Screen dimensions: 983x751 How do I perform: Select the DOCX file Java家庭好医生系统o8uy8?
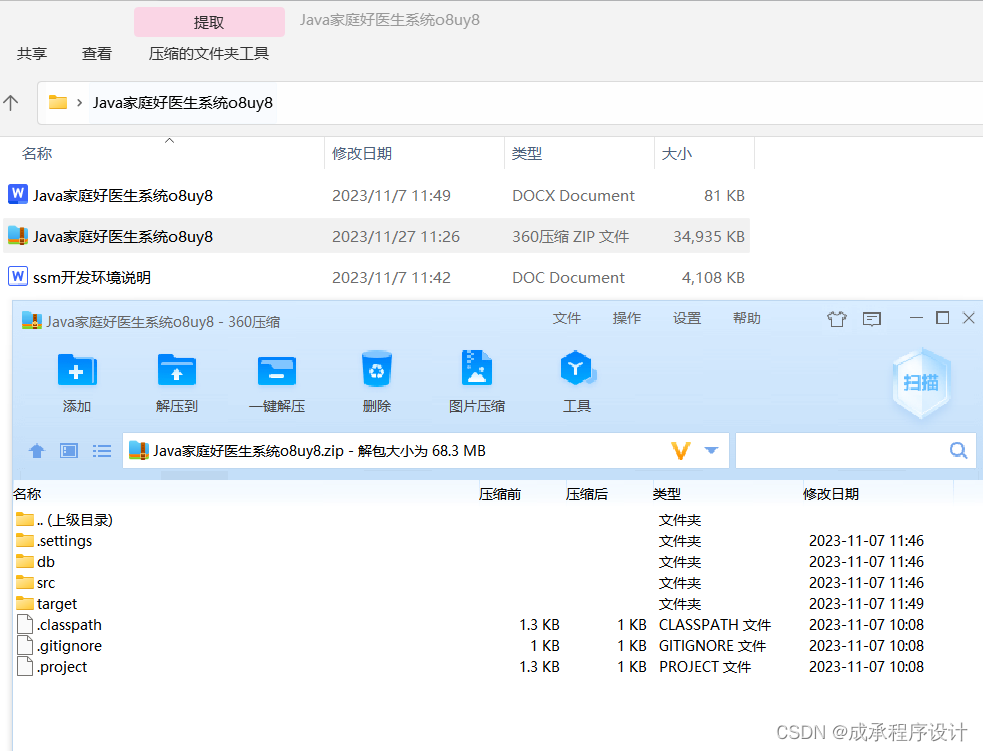click(123, 196)
